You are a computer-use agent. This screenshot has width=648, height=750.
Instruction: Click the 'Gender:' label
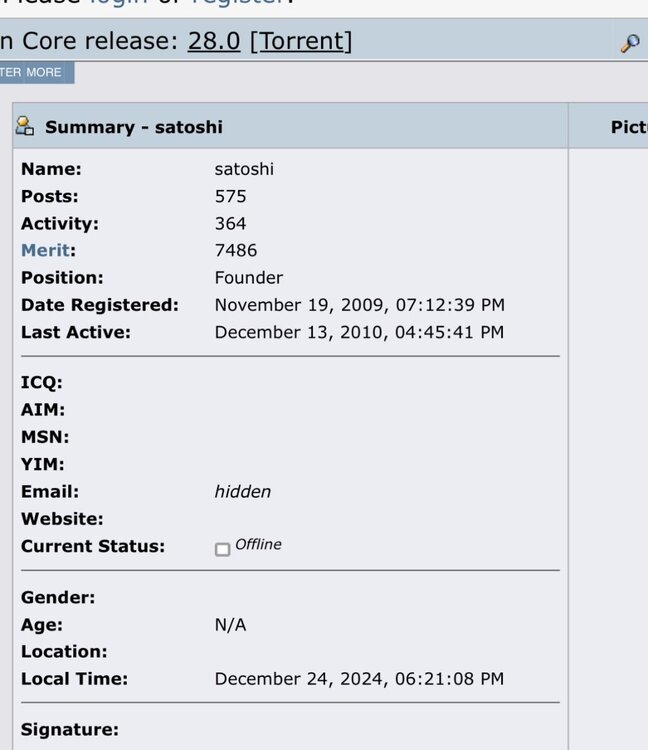tap(58, 597)
